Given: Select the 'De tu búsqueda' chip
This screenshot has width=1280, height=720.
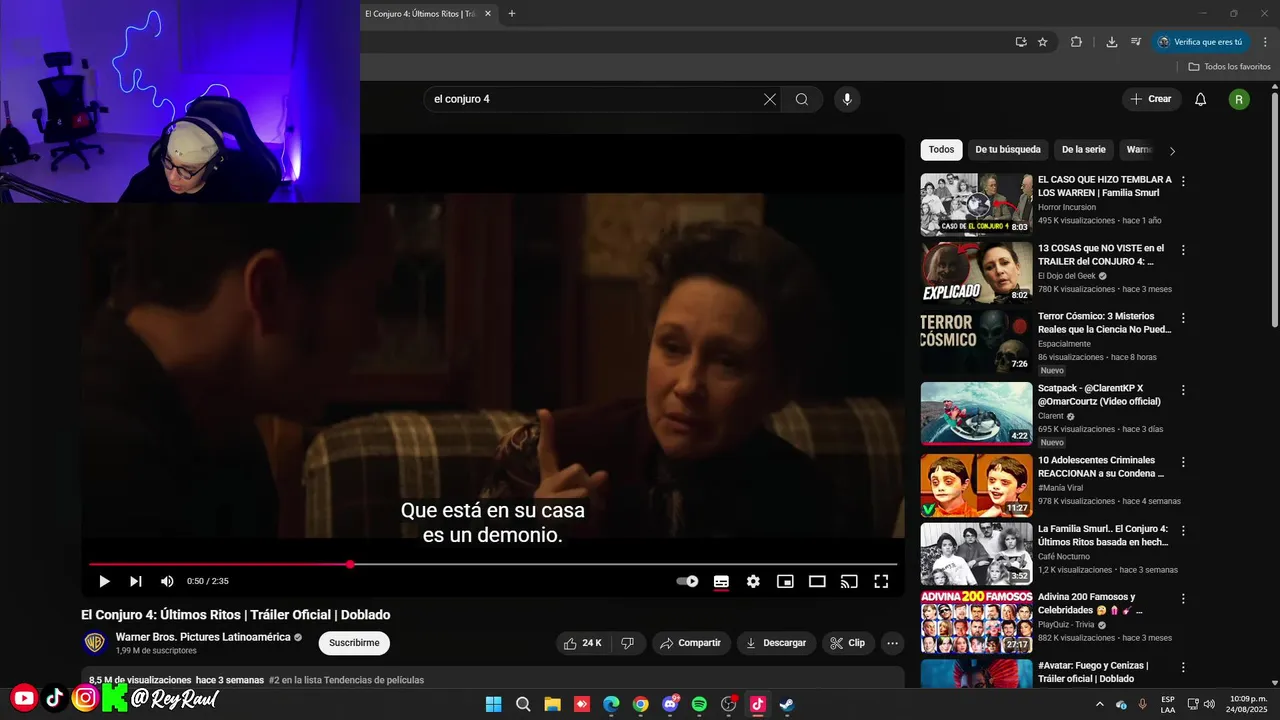Looking at the screenshot, I should pos(1008,150).
